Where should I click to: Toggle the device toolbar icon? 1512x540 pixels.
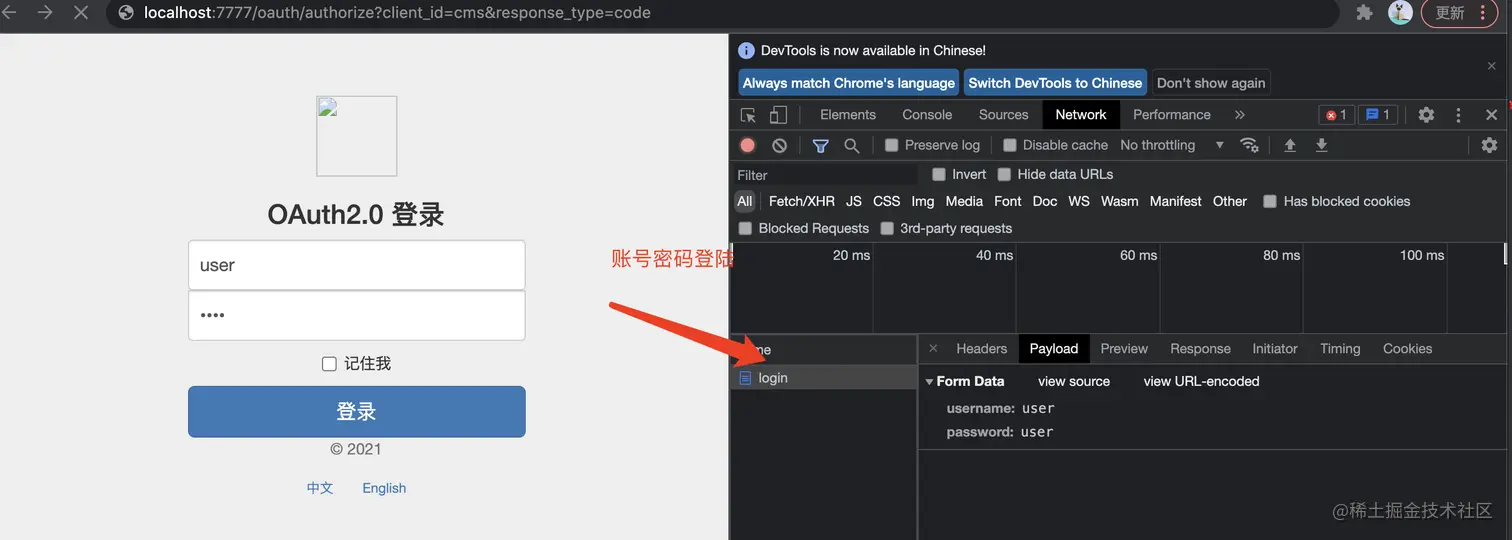point(778,115)
